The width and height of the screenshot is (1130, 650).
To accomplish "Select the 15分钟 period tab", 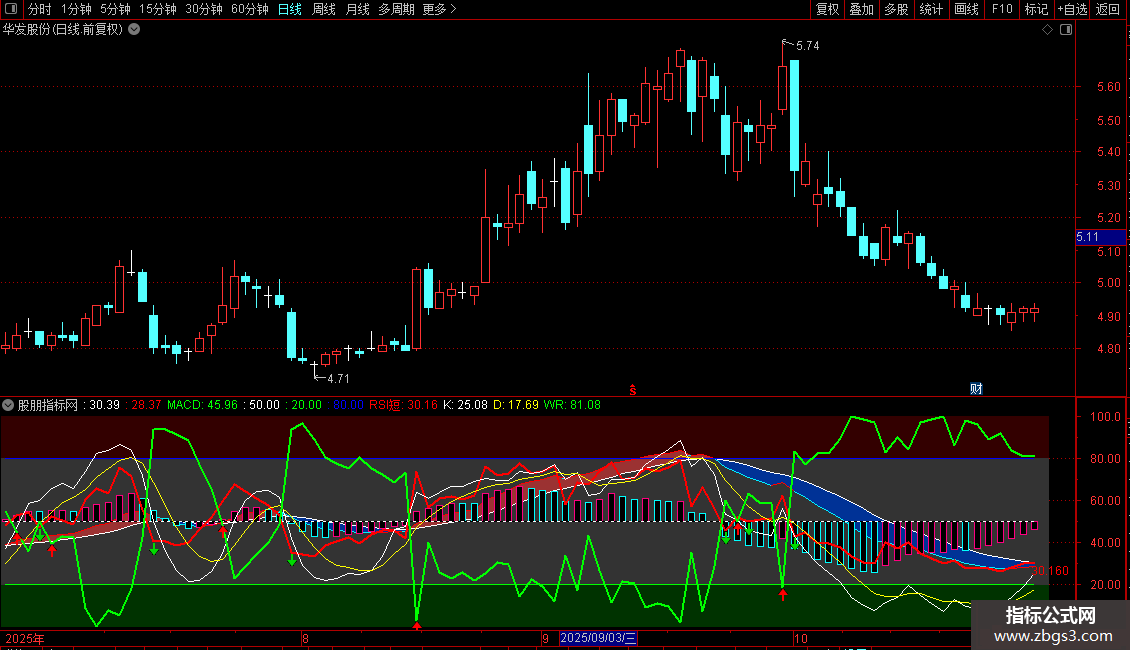I will 158,9.
